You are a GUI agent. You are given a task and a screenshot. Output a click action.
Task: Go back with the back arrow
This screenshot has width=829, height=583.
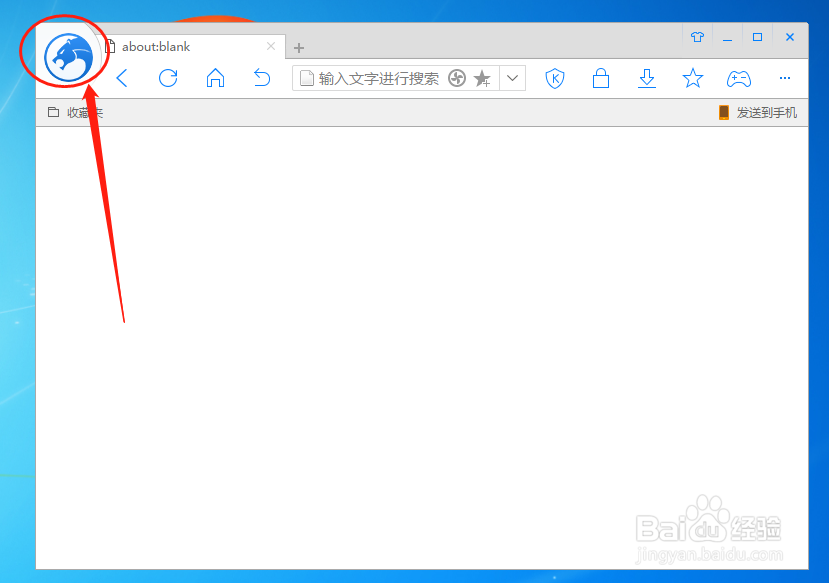(122, 78)
